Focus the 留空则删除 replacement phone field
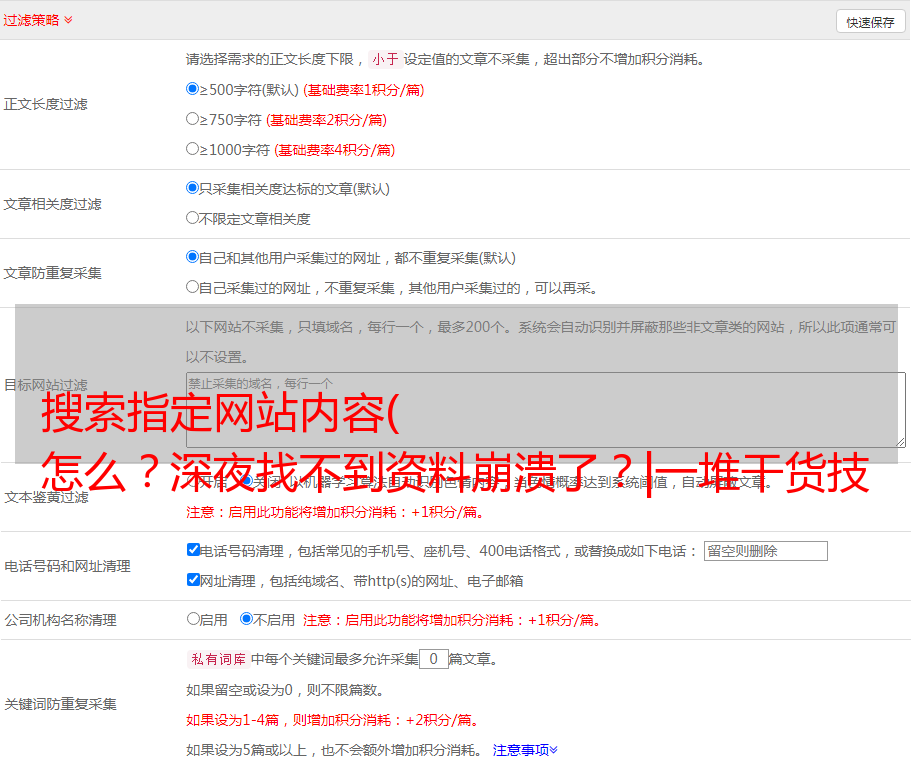The height and width of the screenshot is (768, 912). coord(765,551)
